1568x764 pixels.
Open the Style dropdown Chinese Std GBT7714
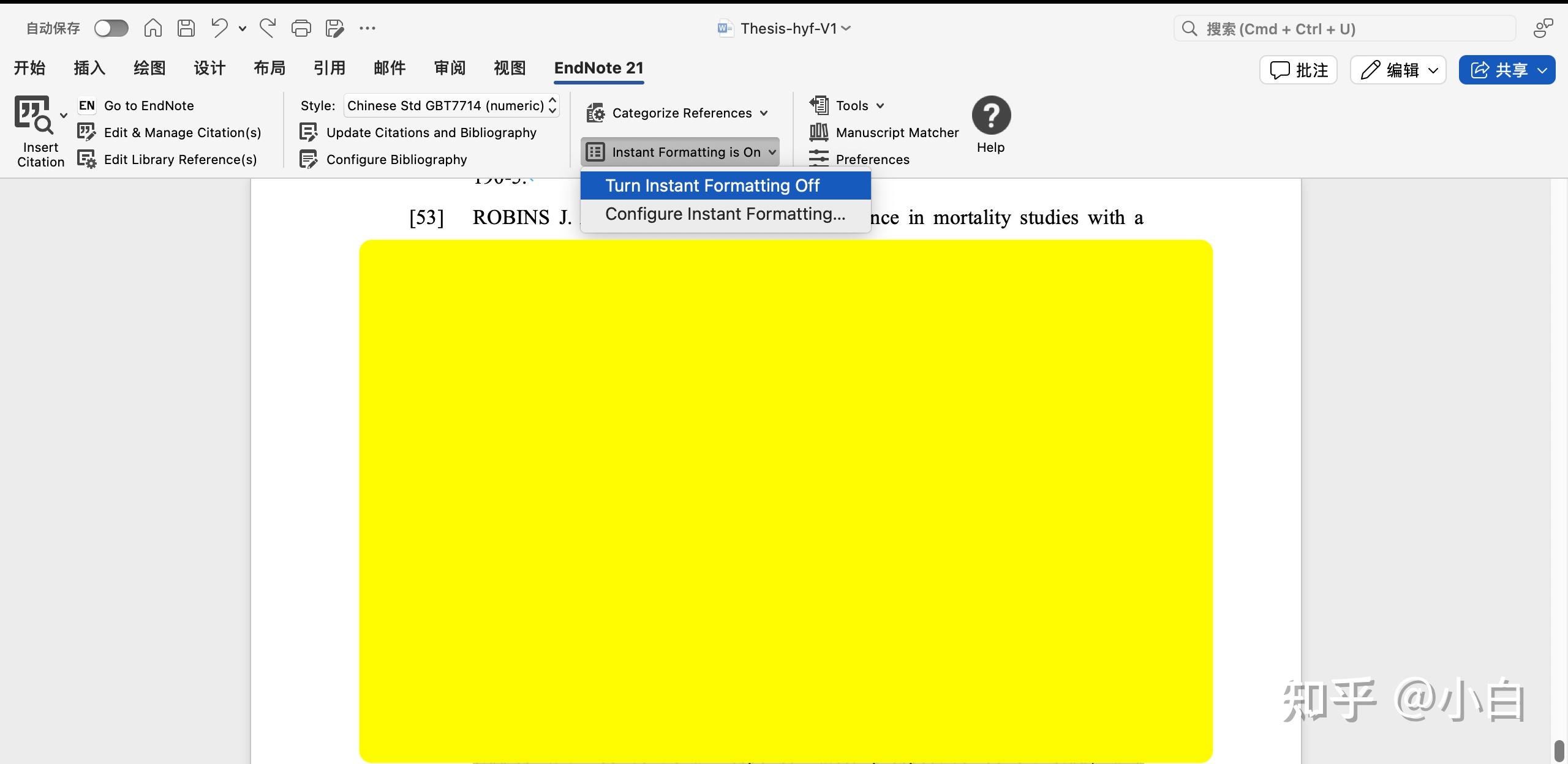[x=451, y=105]
